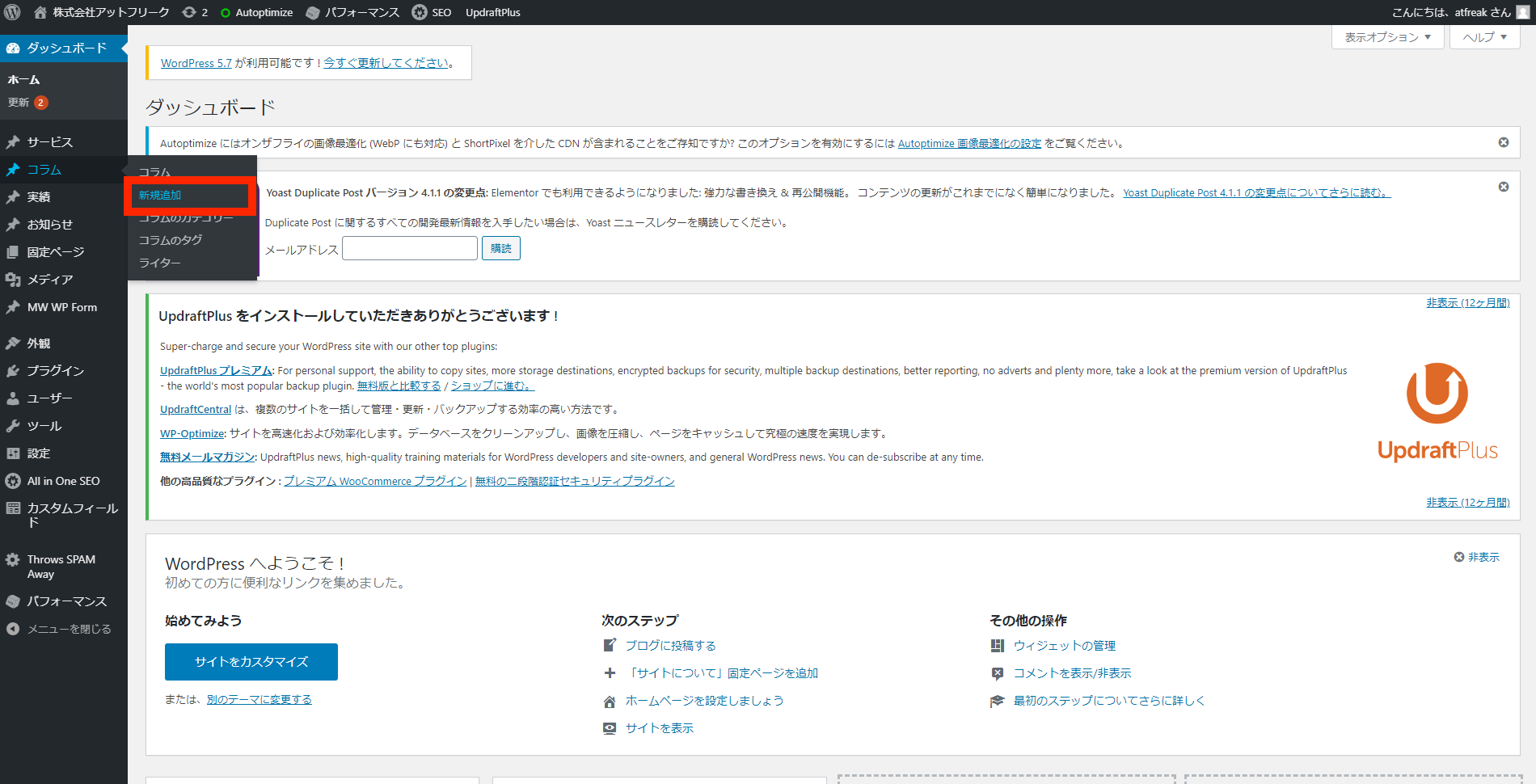1536x784 pixels.
Task: Click the サイトをカスタマイズ button
Action: (x=251, y=661)
